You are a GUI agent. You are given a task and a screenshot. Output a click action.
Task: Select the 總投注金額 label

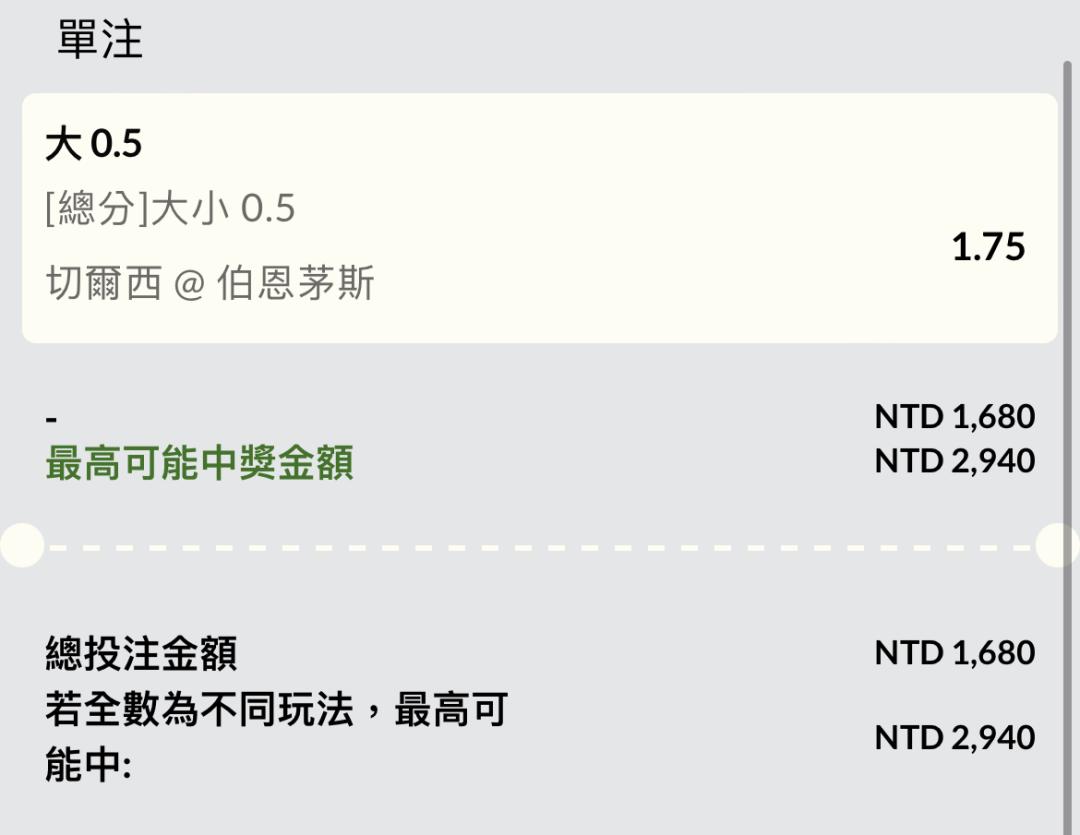point(141,653)
